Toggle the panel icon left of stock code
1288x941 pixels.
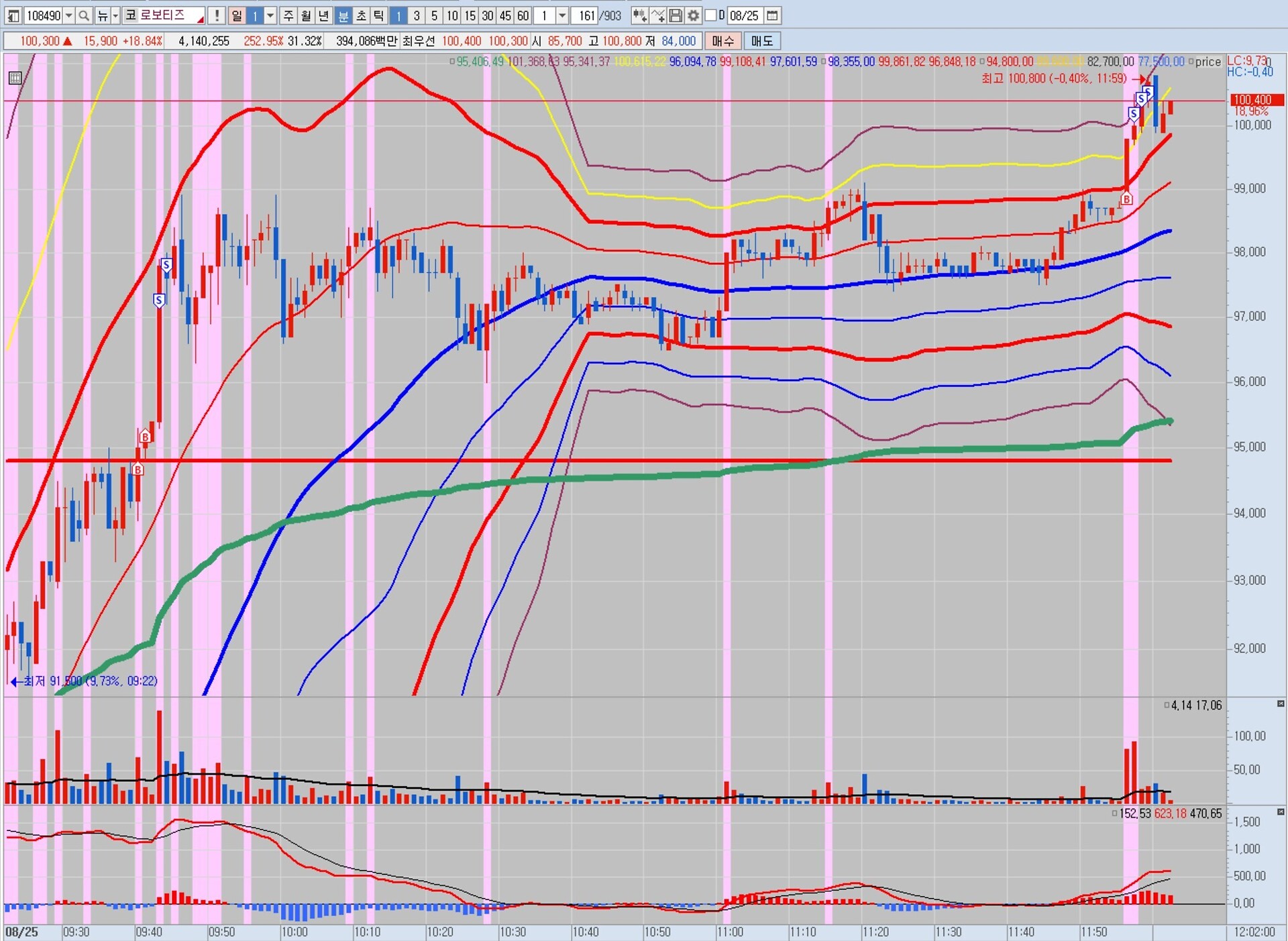[x=13, y=15]
